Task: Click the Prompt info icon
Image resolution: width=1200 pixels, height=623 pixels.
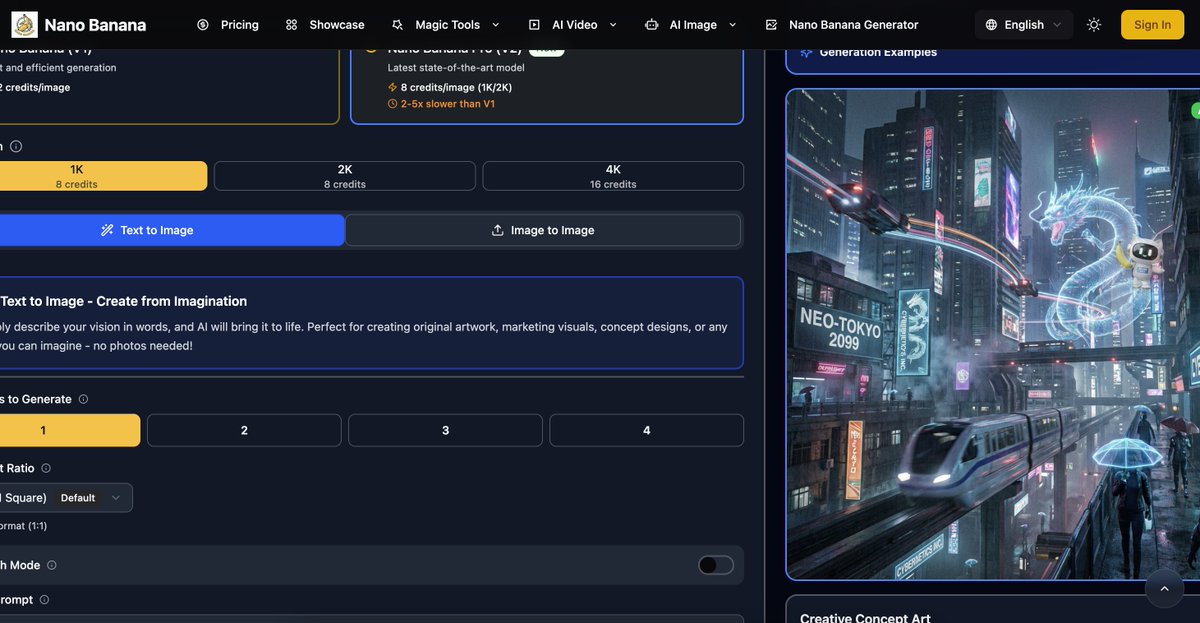Action: (44, 600)
